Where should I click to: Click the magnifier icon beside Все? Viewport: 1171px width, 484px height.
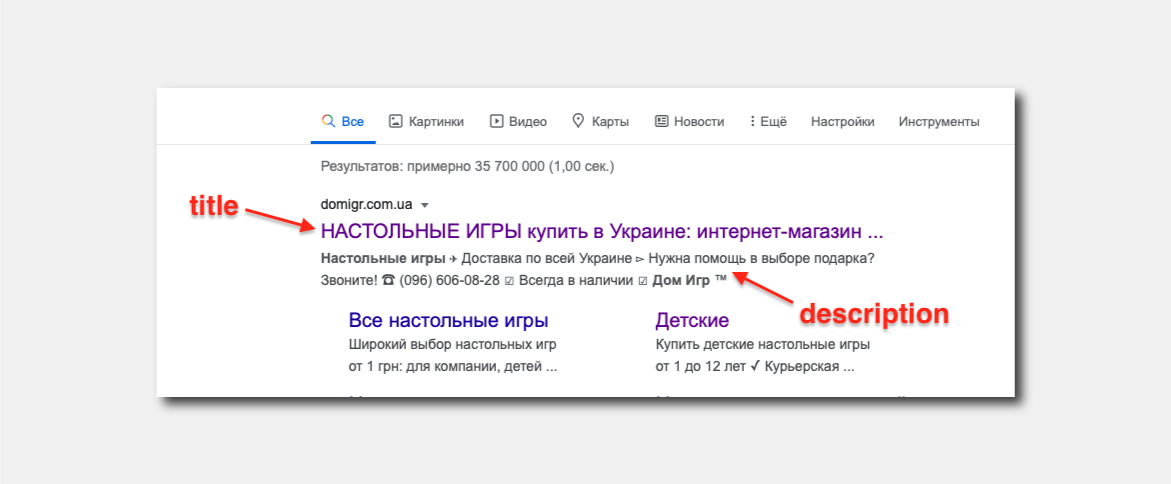coord(327,121)
